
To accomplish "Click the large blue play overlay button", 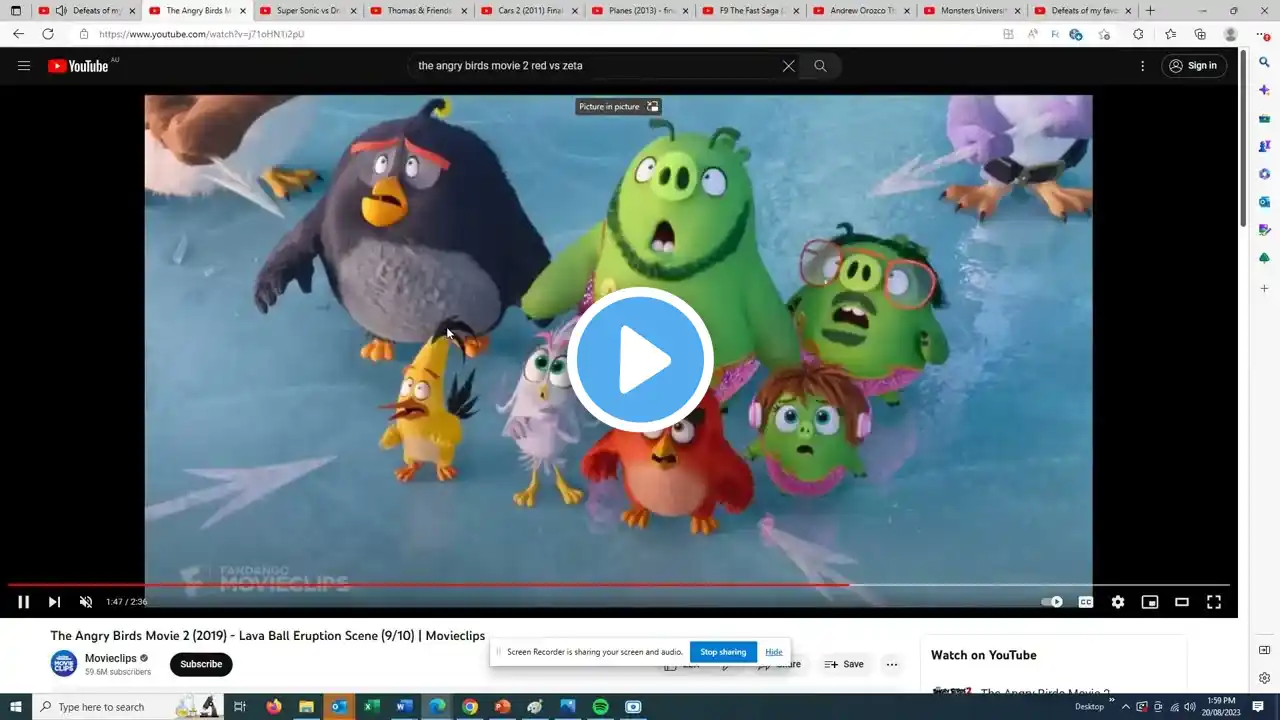I will [640, 360].
